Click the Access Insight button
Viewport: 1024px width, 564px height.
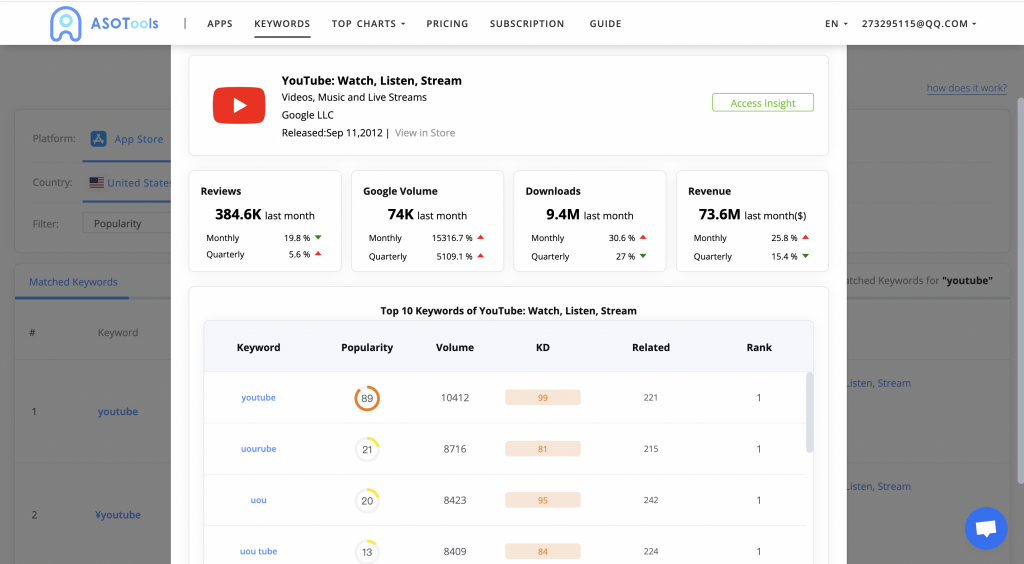pos(763,102)
